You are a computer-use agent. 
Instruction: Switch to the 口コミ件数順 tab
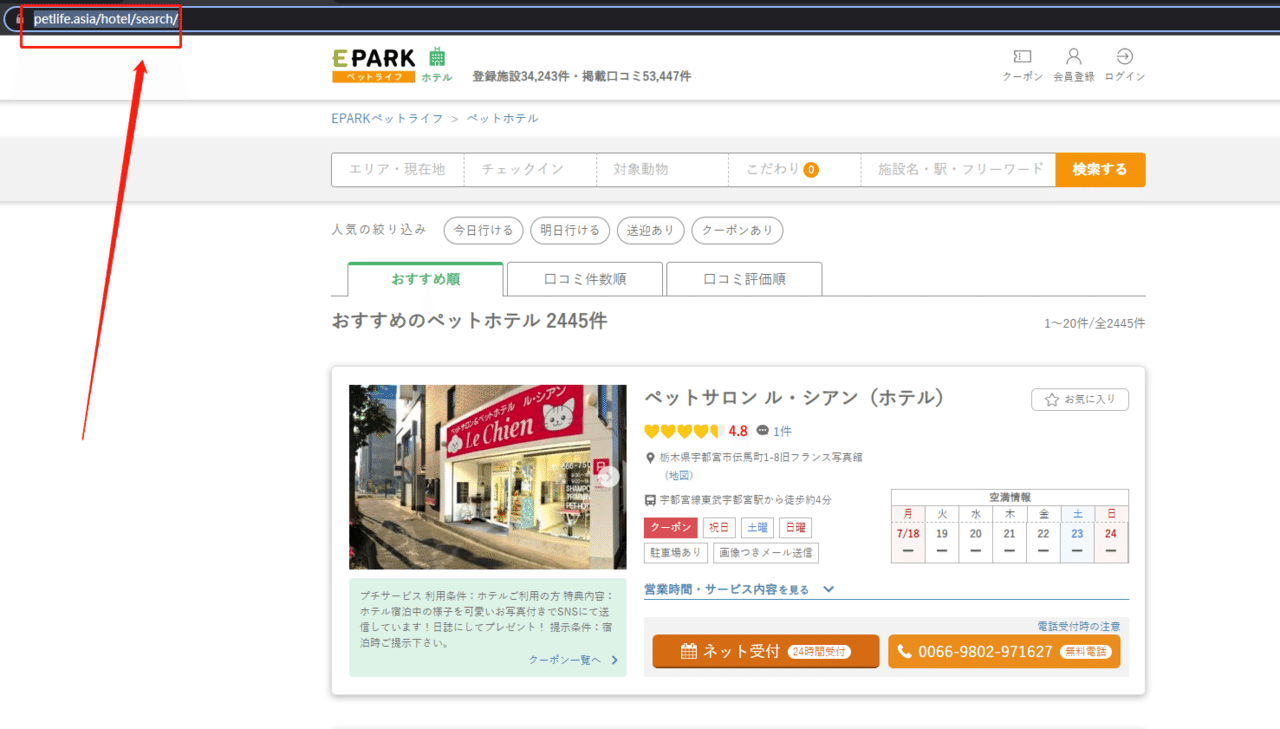pyautogui.click(x=584, y=278)
